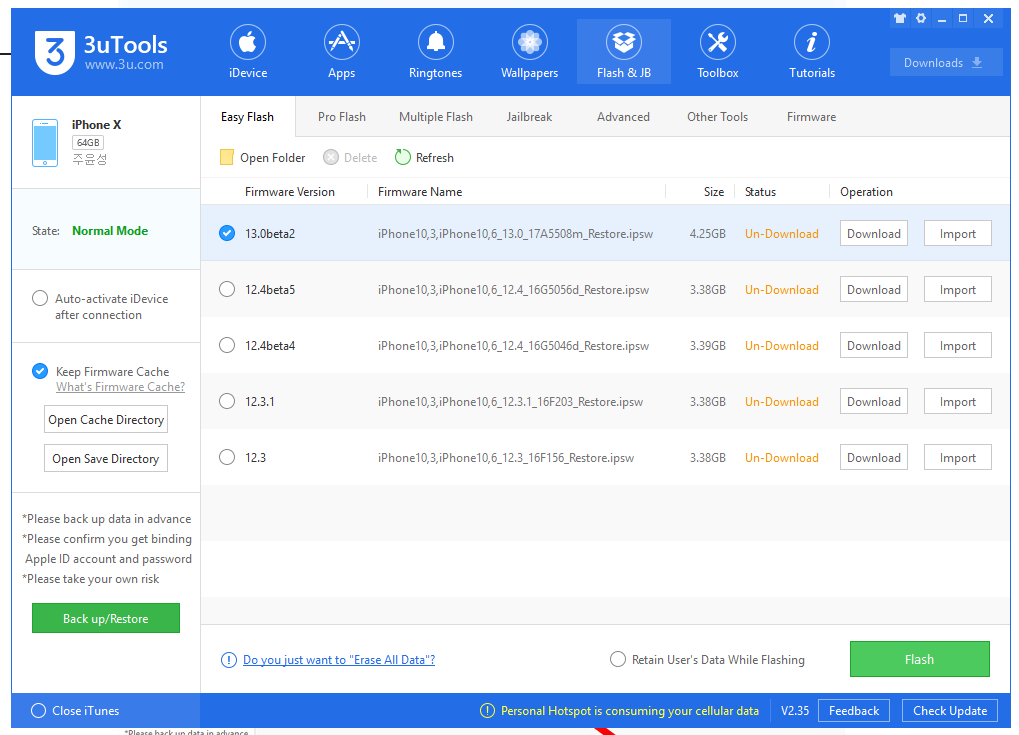Click the Back up/Restore button
The height and width of the screenshot is (735, 1019).
[106, 618]
